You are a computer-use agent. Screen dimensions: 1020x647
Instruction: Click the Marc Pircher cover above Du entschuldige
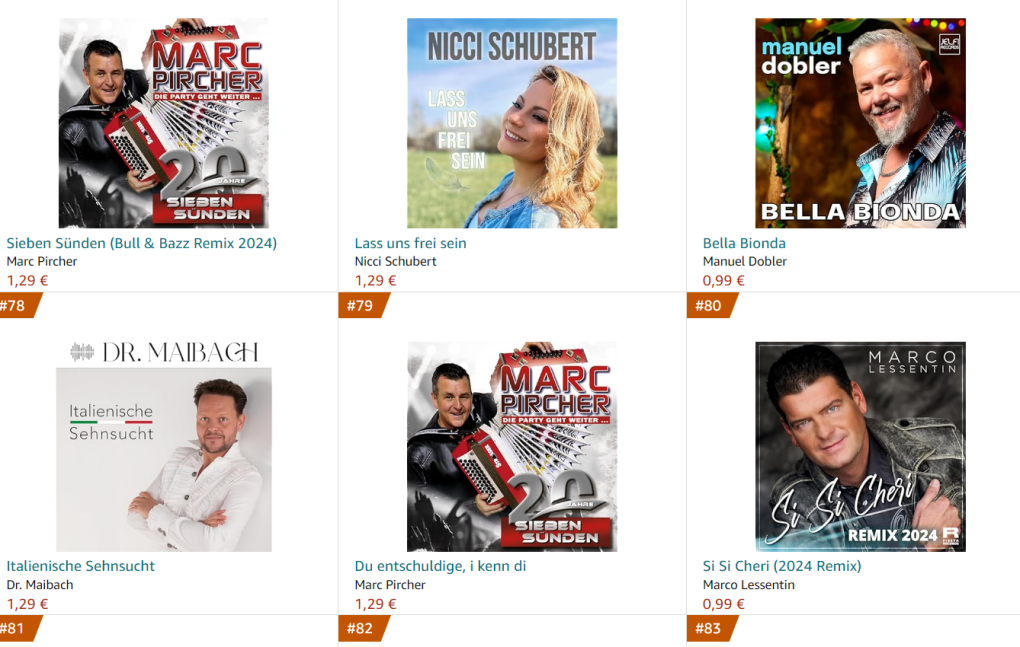(x=512, y=447)
